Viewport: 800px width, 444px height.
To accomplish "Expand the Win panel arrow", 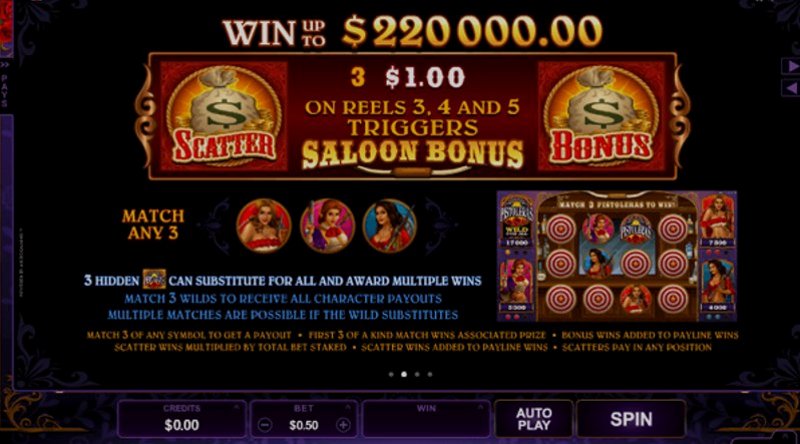I will 480,407.
